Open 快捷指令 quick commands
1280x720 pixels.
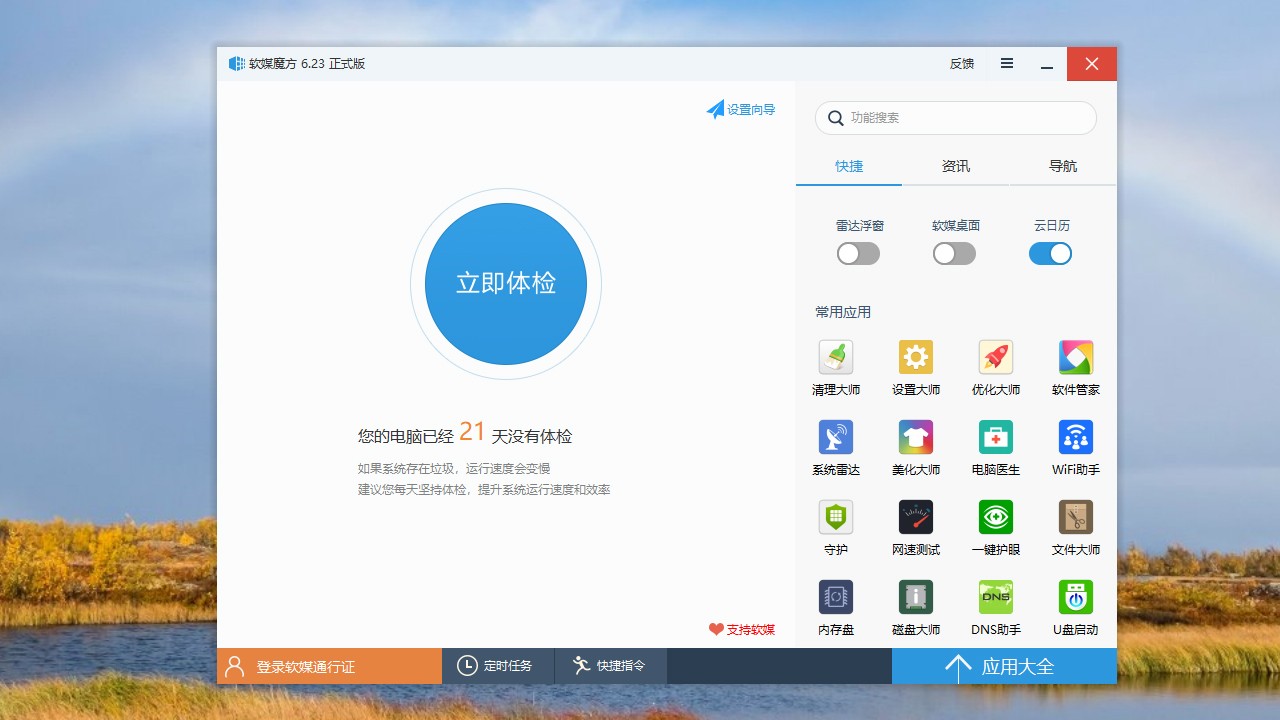coord(610,666)
